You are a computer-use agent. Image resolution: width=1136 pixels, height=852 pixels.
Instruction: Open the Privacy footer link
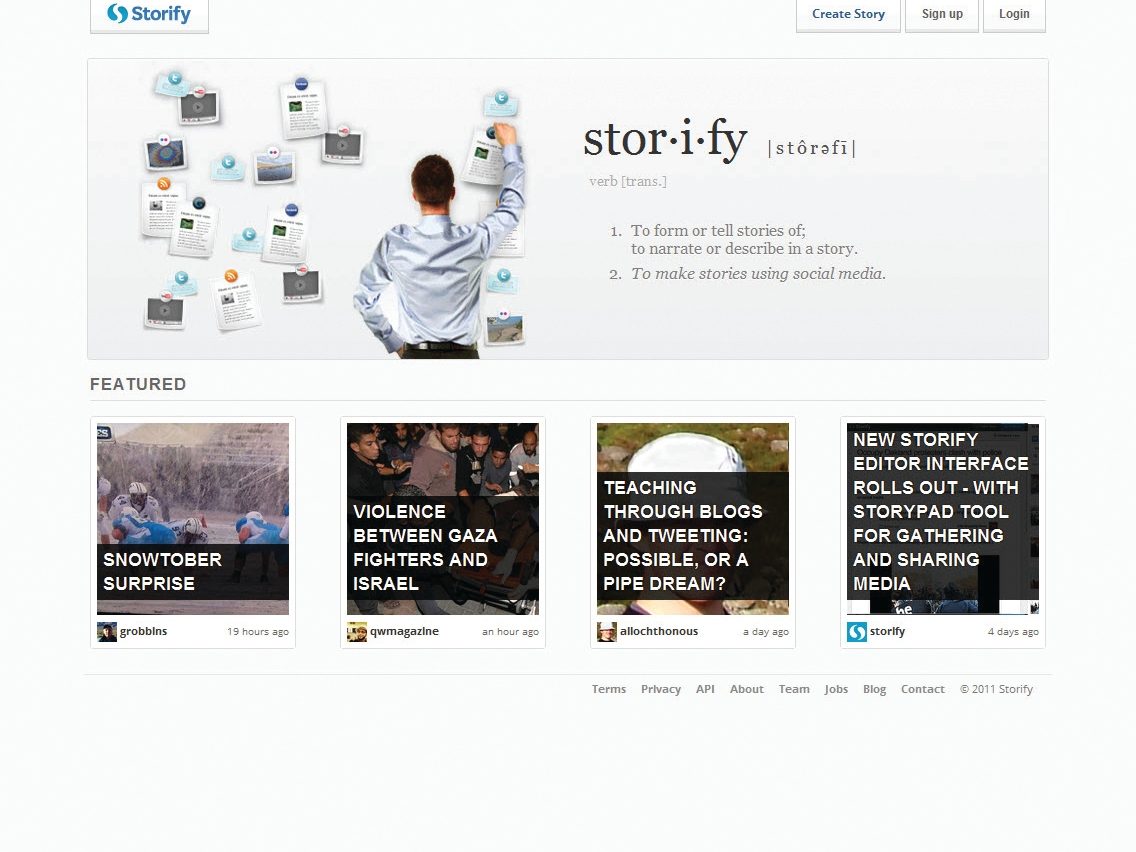[661, 689]
